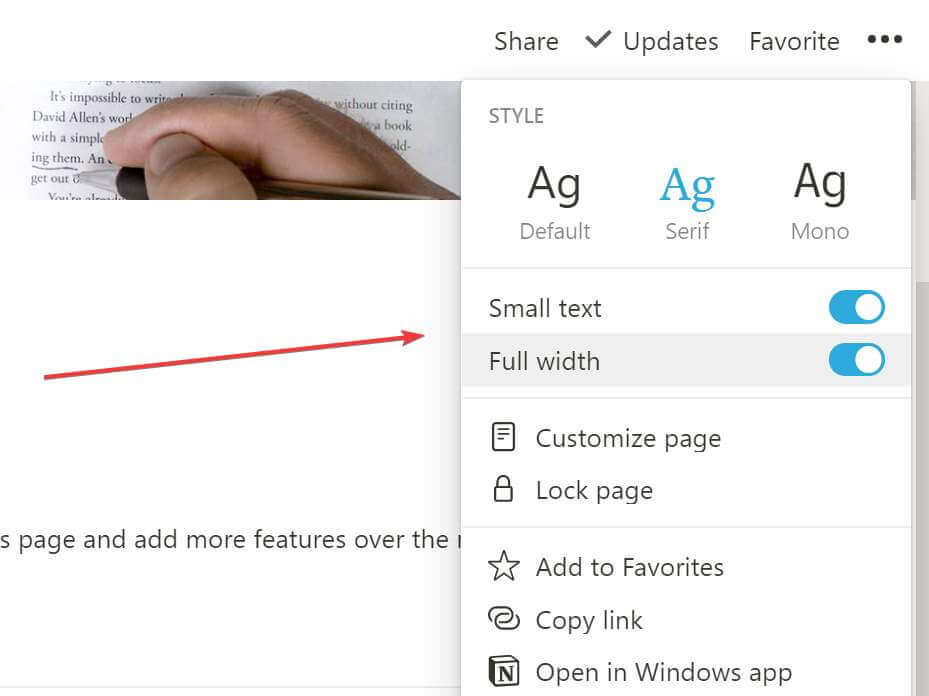
Task: Click the Updates checkmark icon
Action: click(x=598, y=40)
